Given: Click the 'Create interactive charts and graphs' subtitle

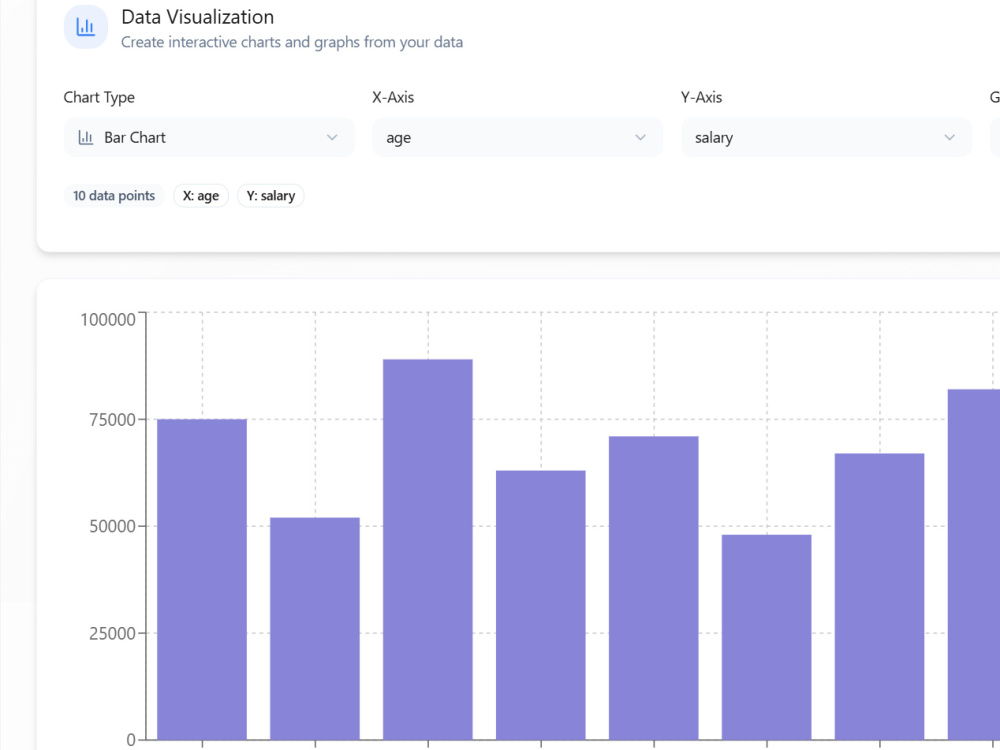Looking at the screenshot, I should (292, 42).
